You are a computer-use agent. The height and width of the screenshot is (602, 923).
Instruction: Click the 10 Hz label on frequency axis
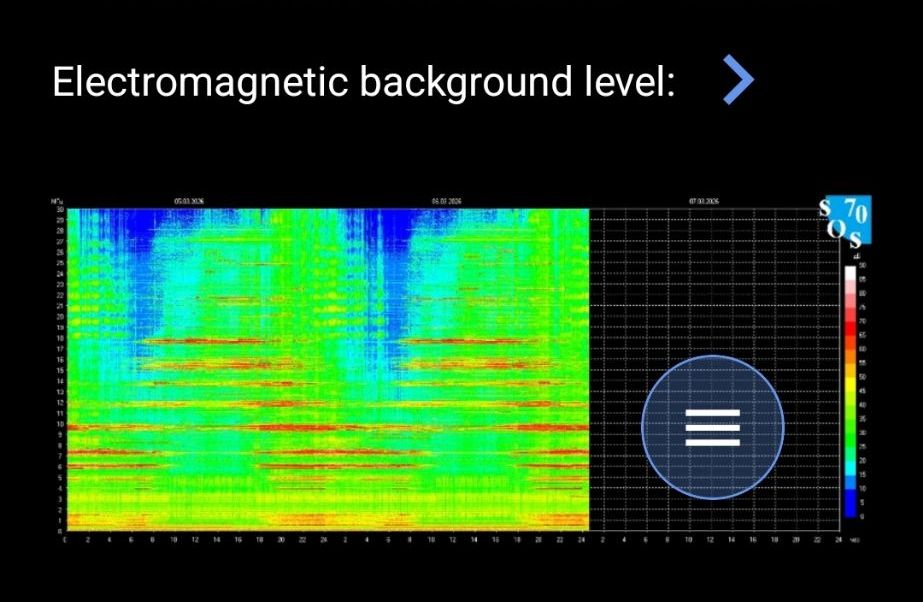click(59, 424)
